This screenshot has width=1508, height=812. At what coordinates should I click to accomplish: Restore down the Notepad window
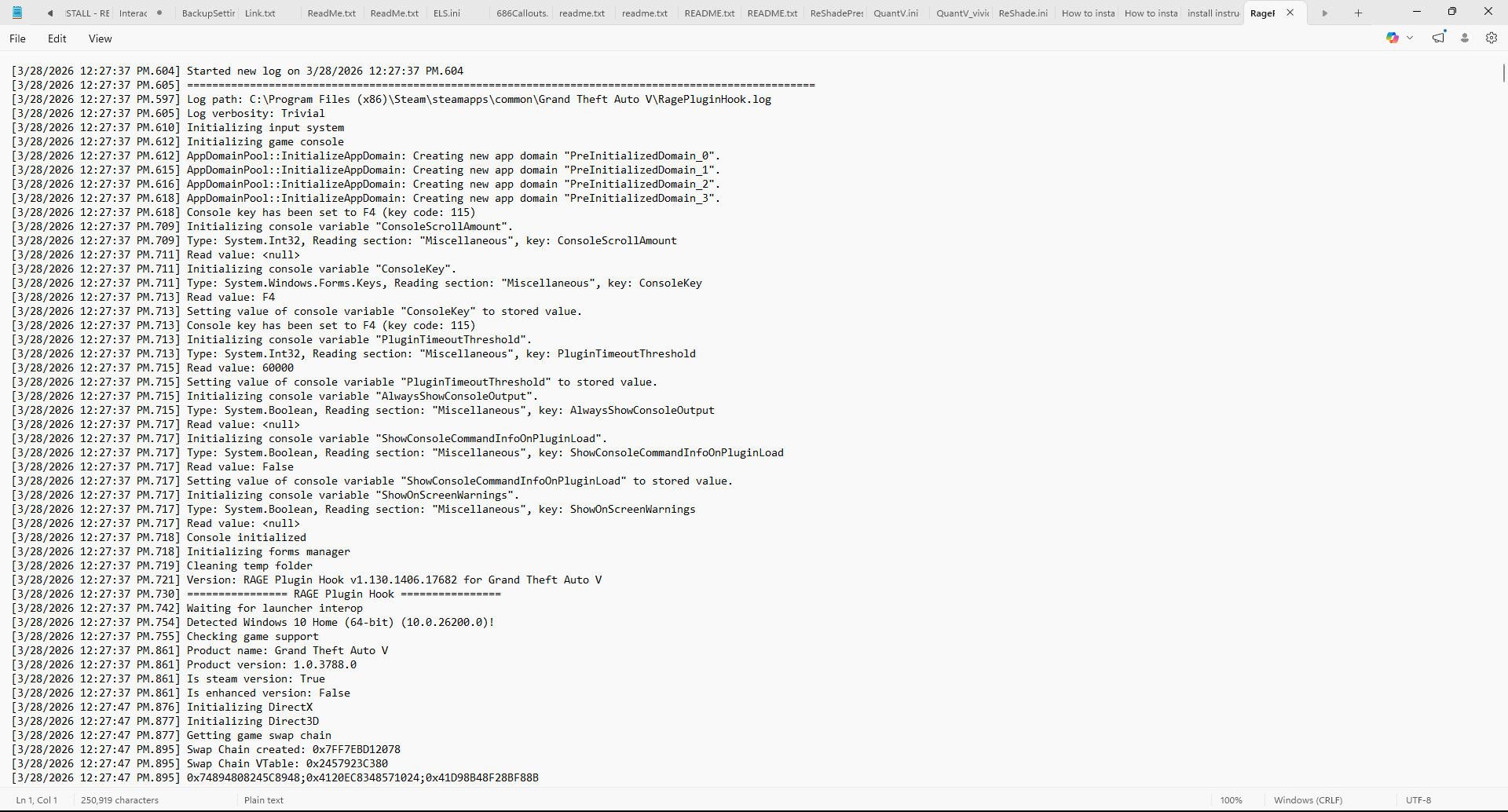(1452, 12)
